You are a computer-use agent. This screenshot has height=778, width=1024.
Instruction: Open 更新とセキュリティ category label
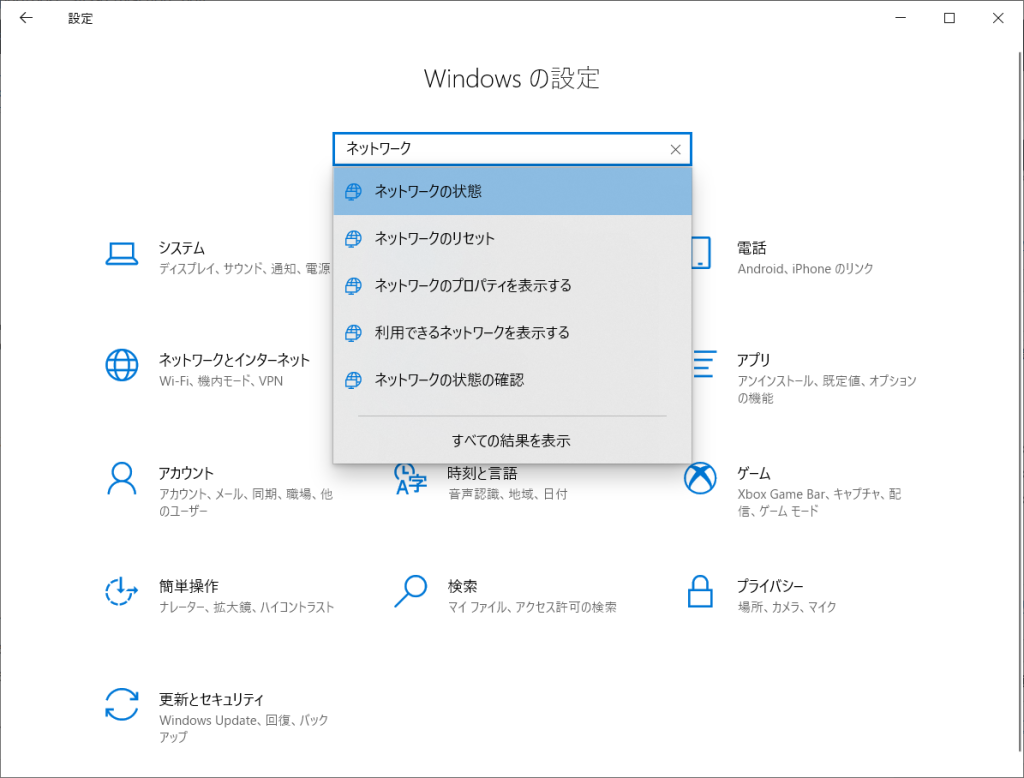(212, 699)
